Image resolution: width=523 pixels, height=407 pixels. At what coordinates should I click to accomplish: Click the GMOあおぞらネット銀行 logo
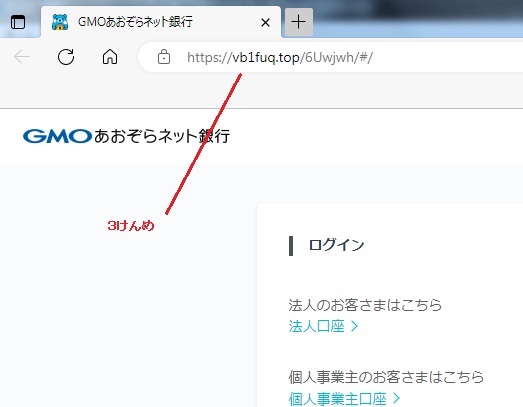[x=126, y=136]
